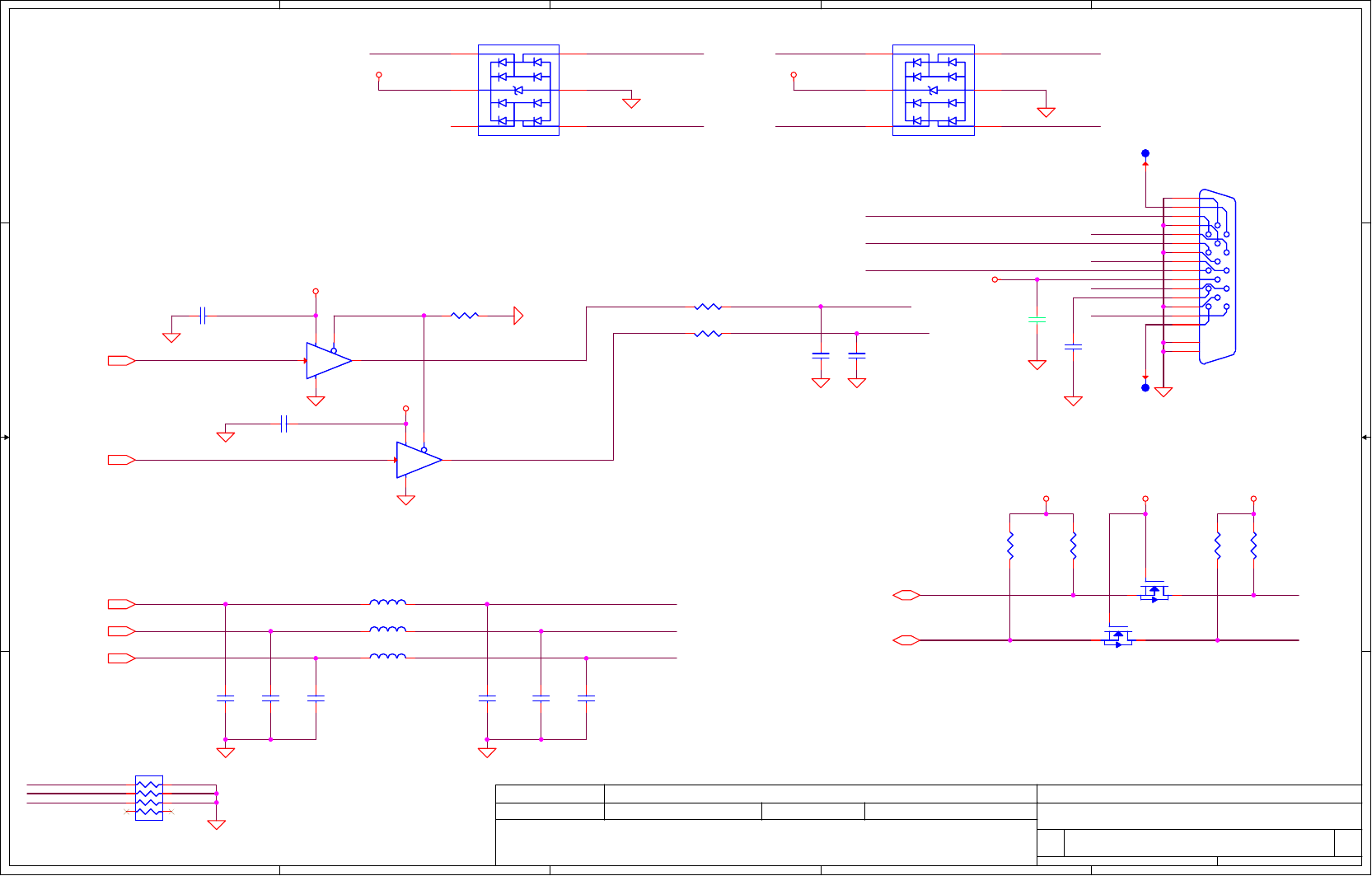Click the ground under the right filter capacitors
This screenshot has width=1372, height=876.
point(487,752)
